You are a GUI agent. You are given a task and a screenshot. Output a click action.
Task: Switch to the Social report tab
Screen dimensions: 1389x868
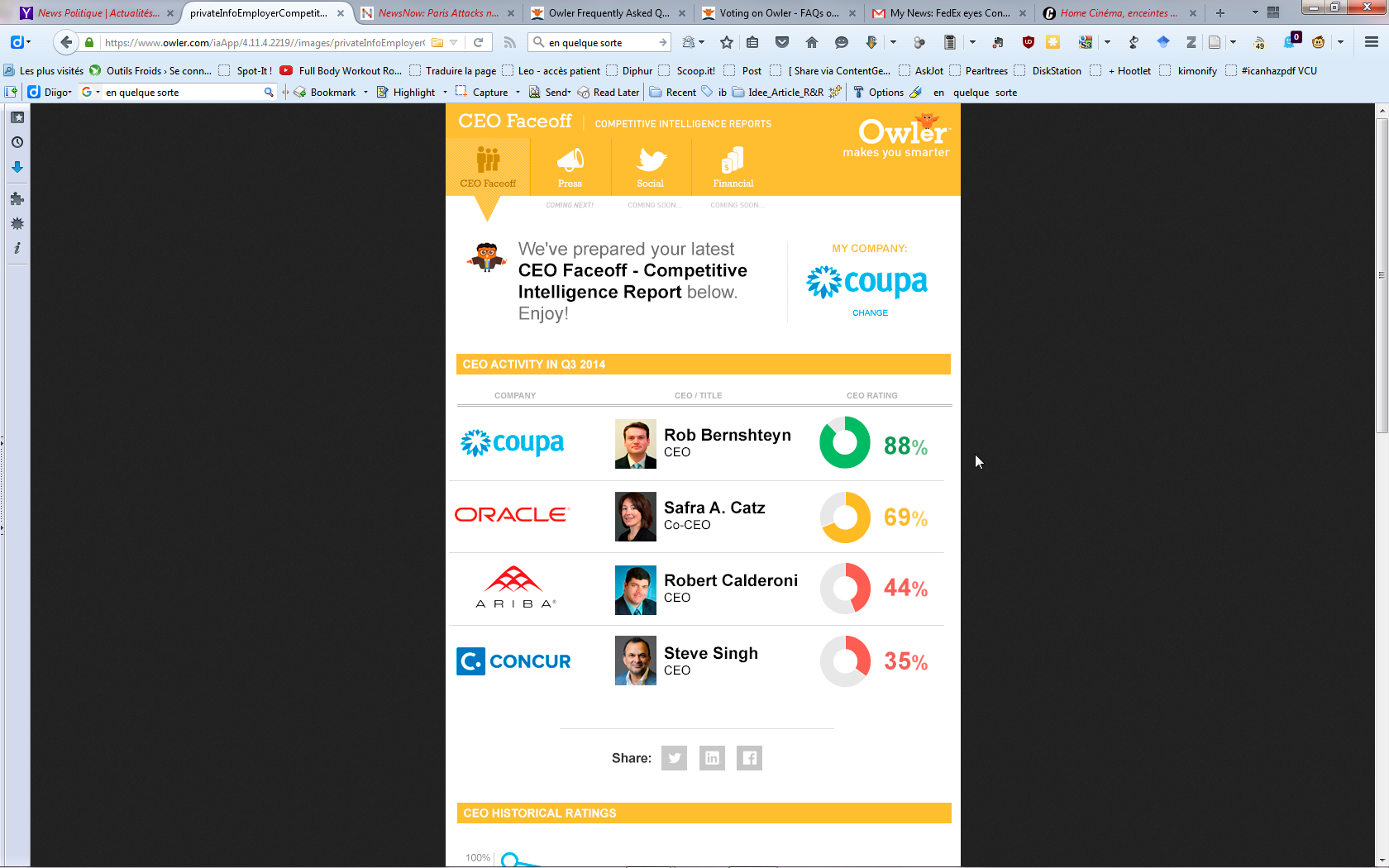tap(651, 167)
